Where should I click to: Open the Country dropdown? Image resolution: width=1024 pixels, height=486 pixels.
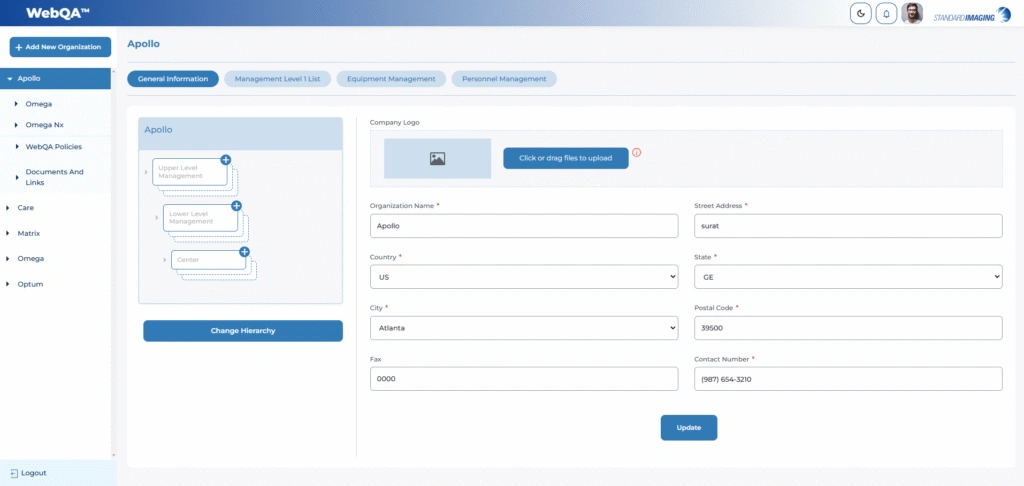[523, 276]
